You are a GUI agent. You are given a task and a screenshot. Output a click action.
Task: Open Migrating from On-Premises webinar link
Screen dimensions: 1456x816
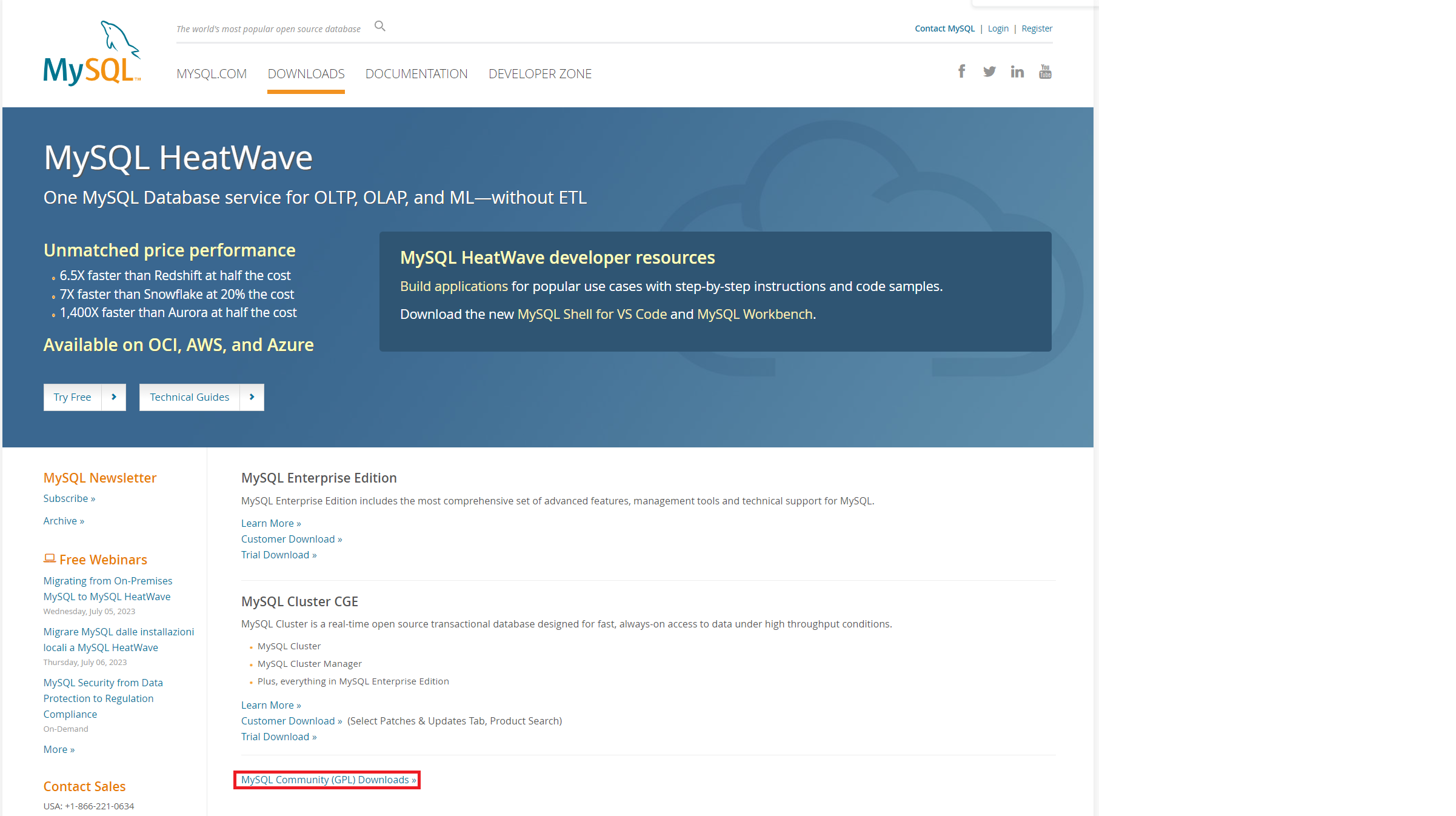(108, 589)
